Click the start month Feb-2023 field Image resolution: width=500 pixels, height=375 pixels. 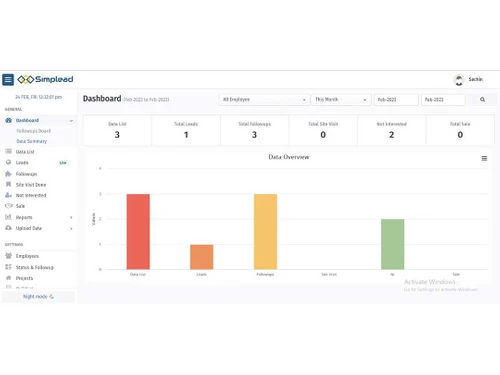(396, 100)
